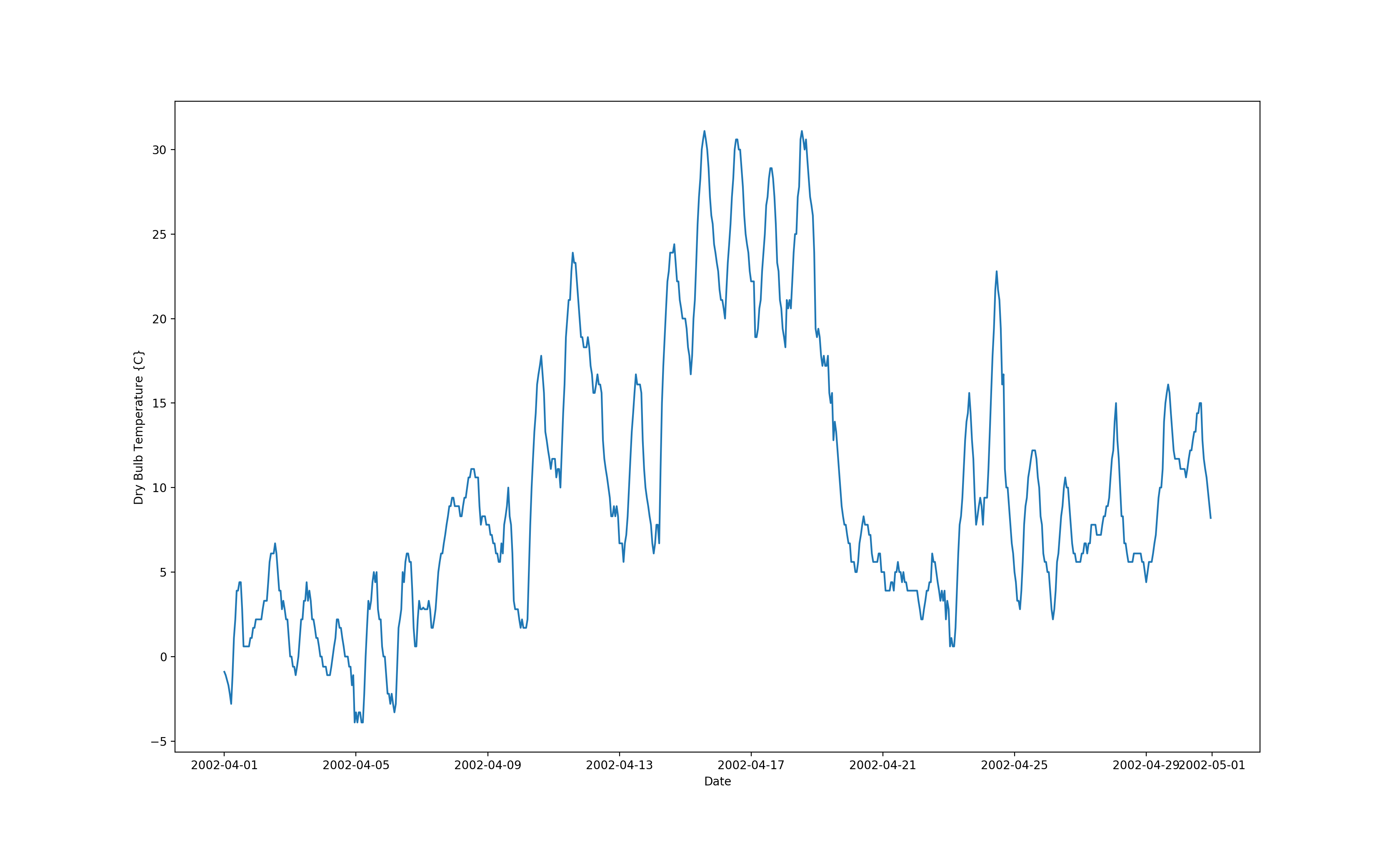Viewport: 1400px width, 845px height.
Task: Select the y-axis tick label −5
Action: click(x=158, y=742)
